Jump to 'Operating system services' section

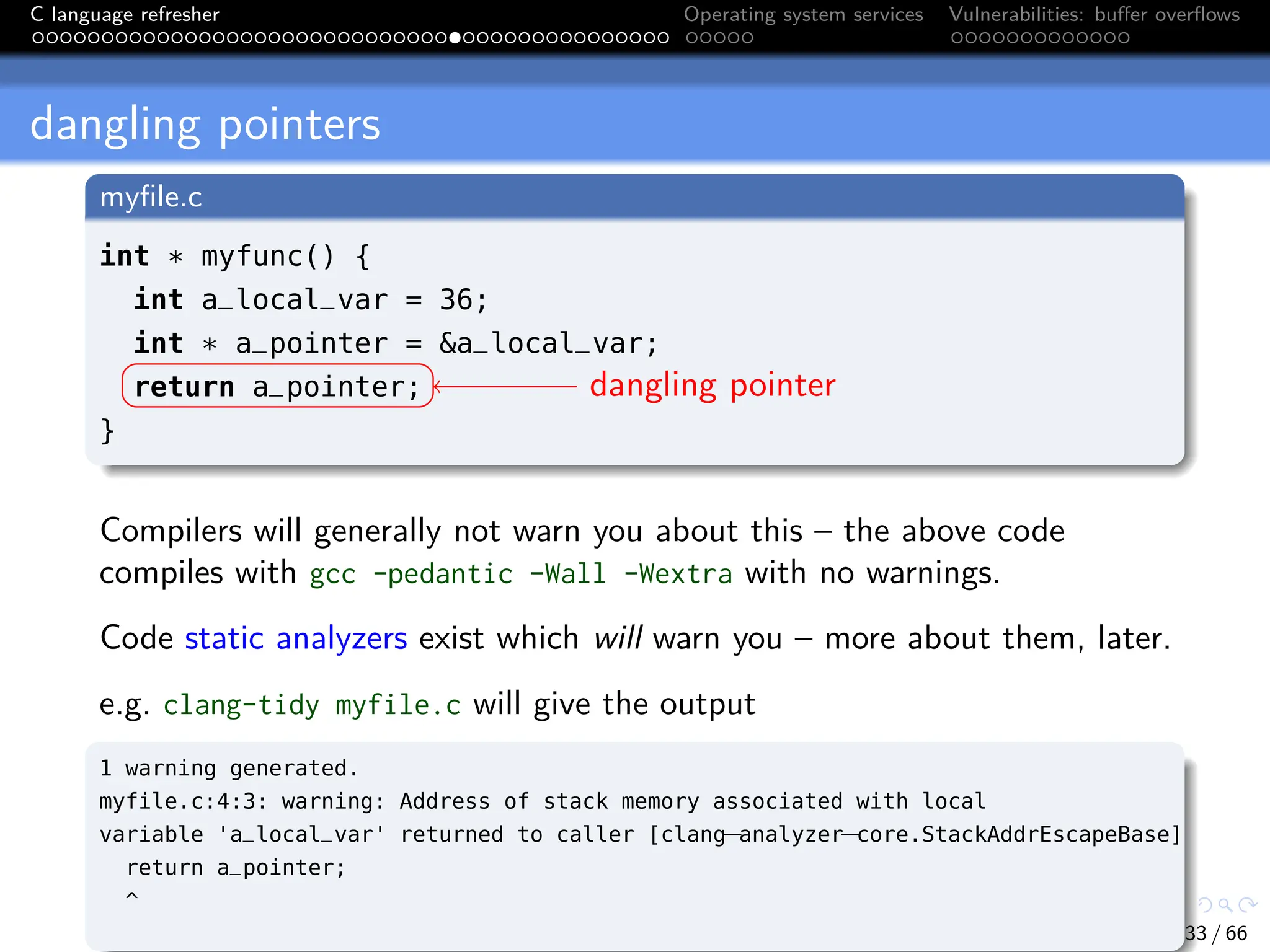click(803, 14)
